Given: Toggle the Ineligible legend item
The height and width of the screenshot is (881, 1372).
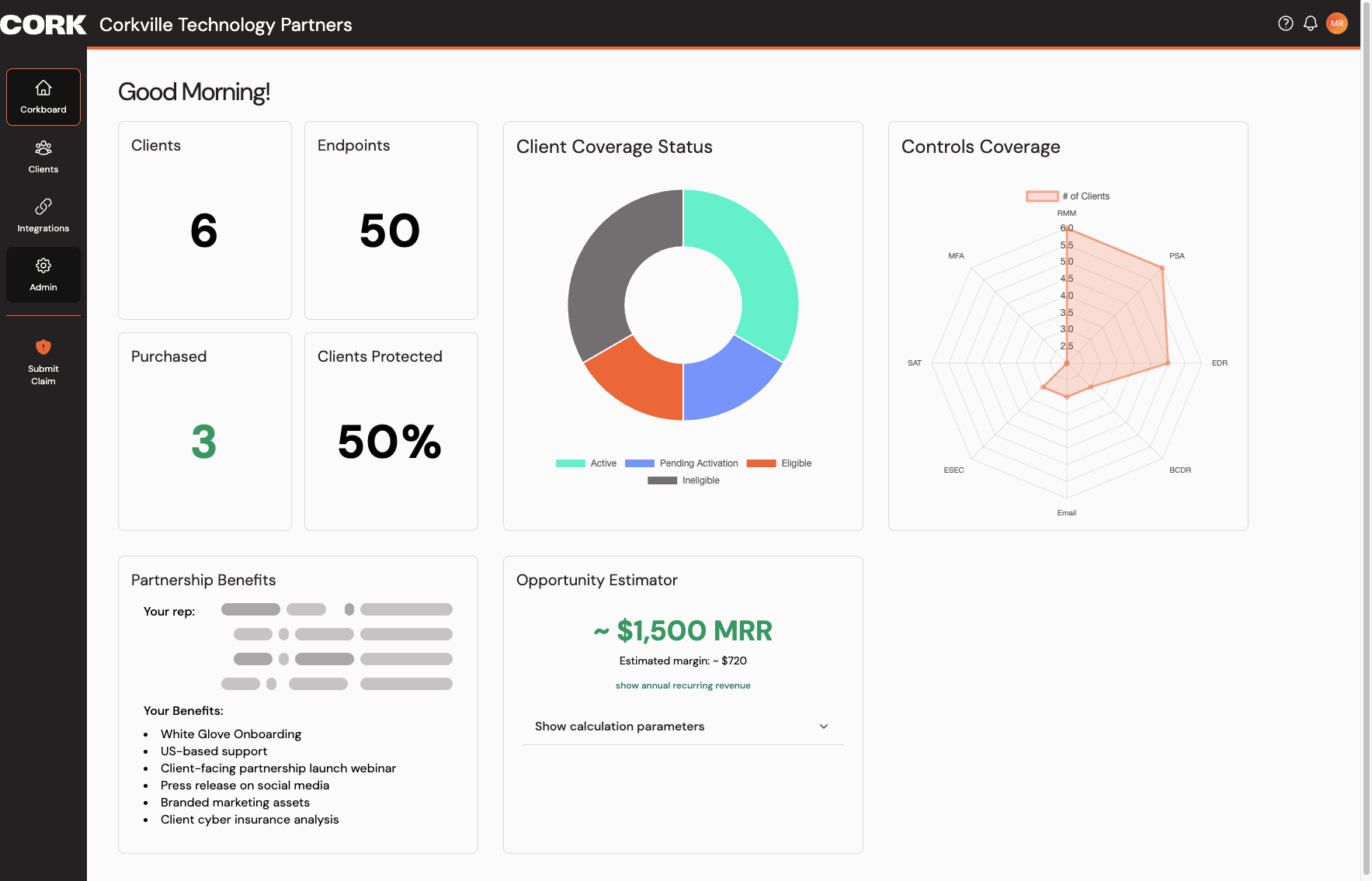Looking at the screenshot, I should (683, 480).
